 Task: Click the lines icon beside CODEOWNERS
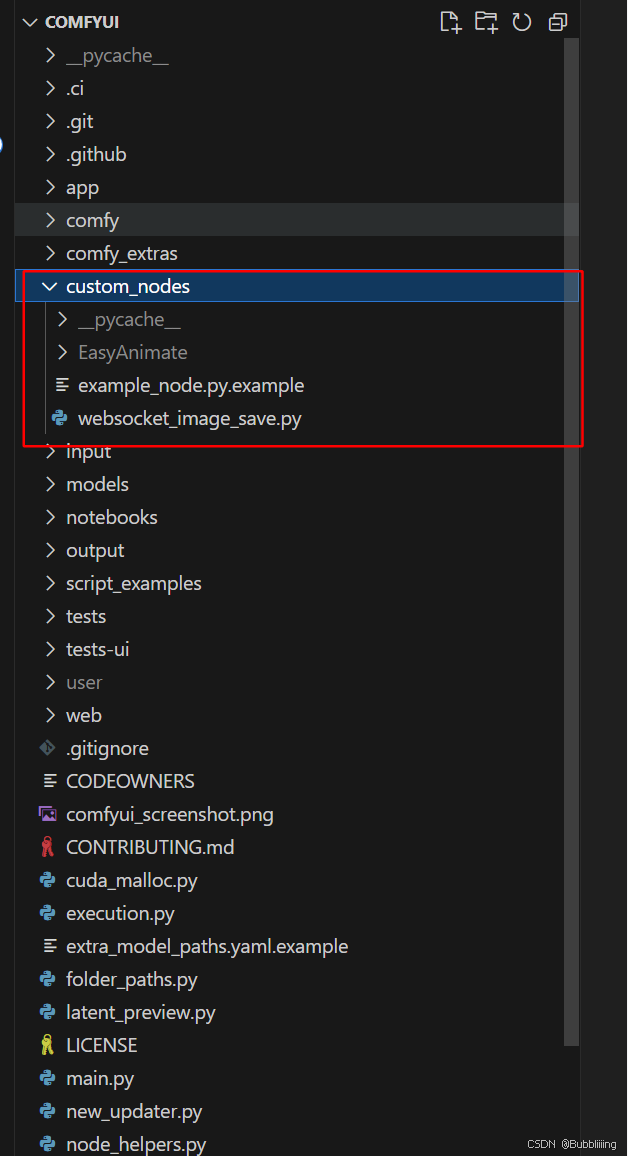[50, 781]
